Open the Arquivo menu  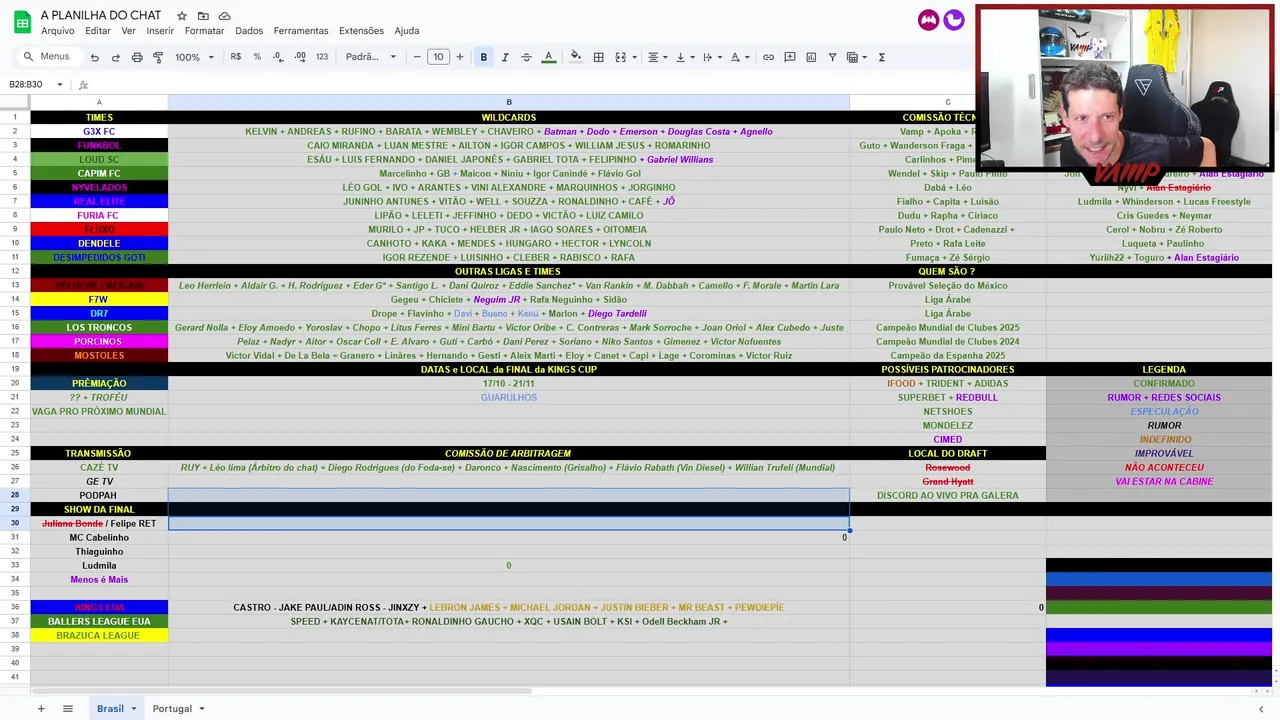(x=58, y=31)
